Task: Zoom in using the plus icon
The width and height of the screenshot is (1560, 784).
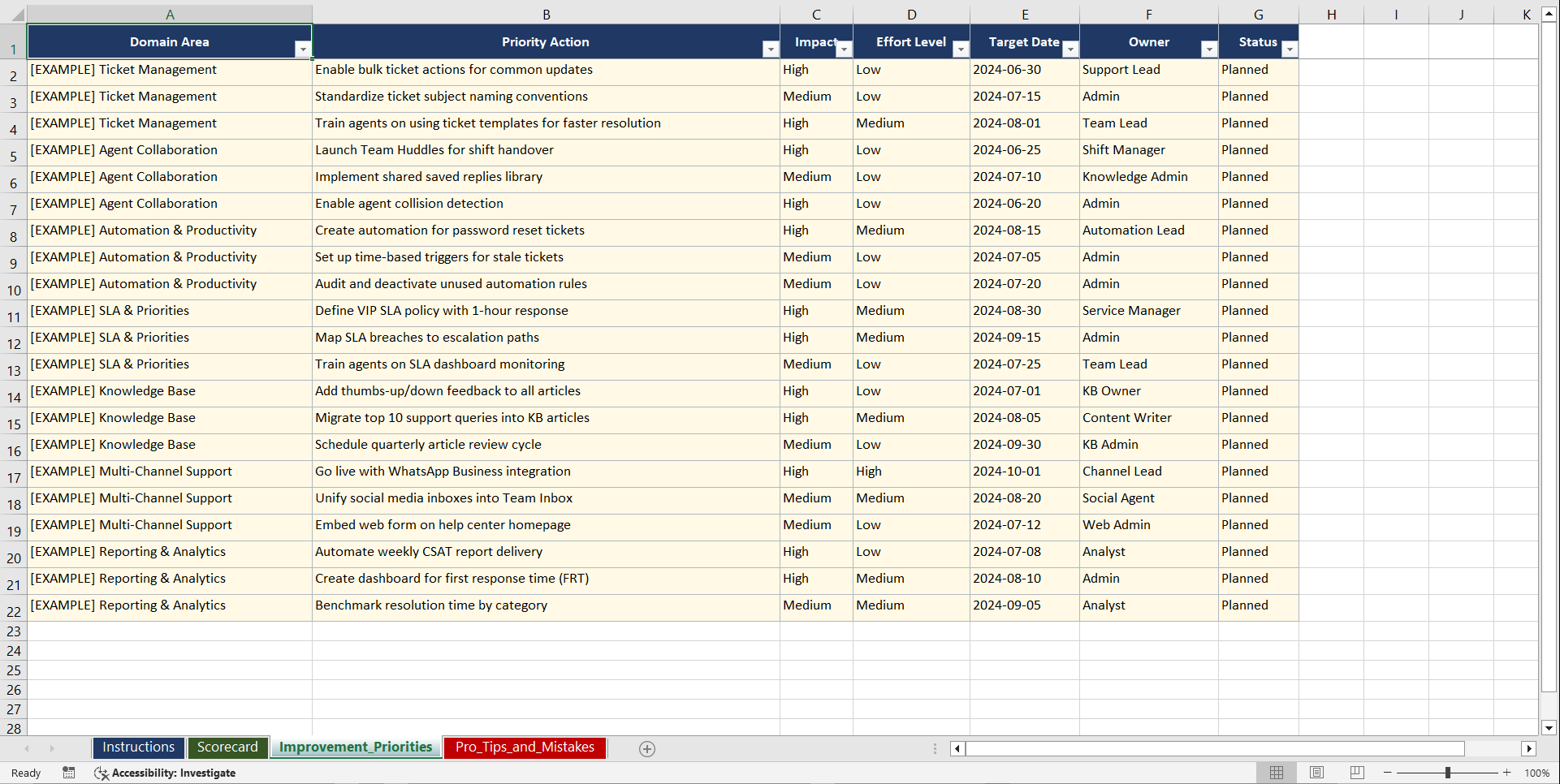Action: coord(1507,773)
